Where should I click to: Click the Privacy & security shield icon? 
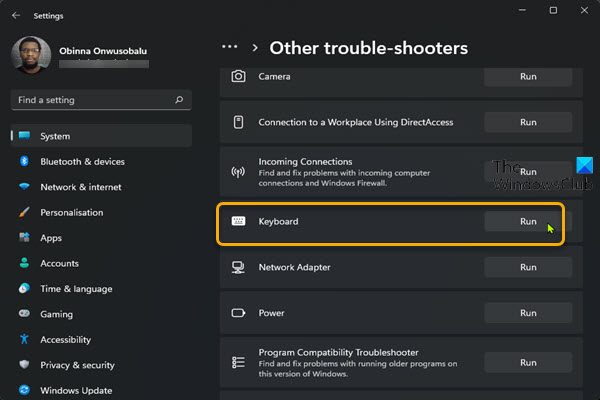(x=22, y=365)
